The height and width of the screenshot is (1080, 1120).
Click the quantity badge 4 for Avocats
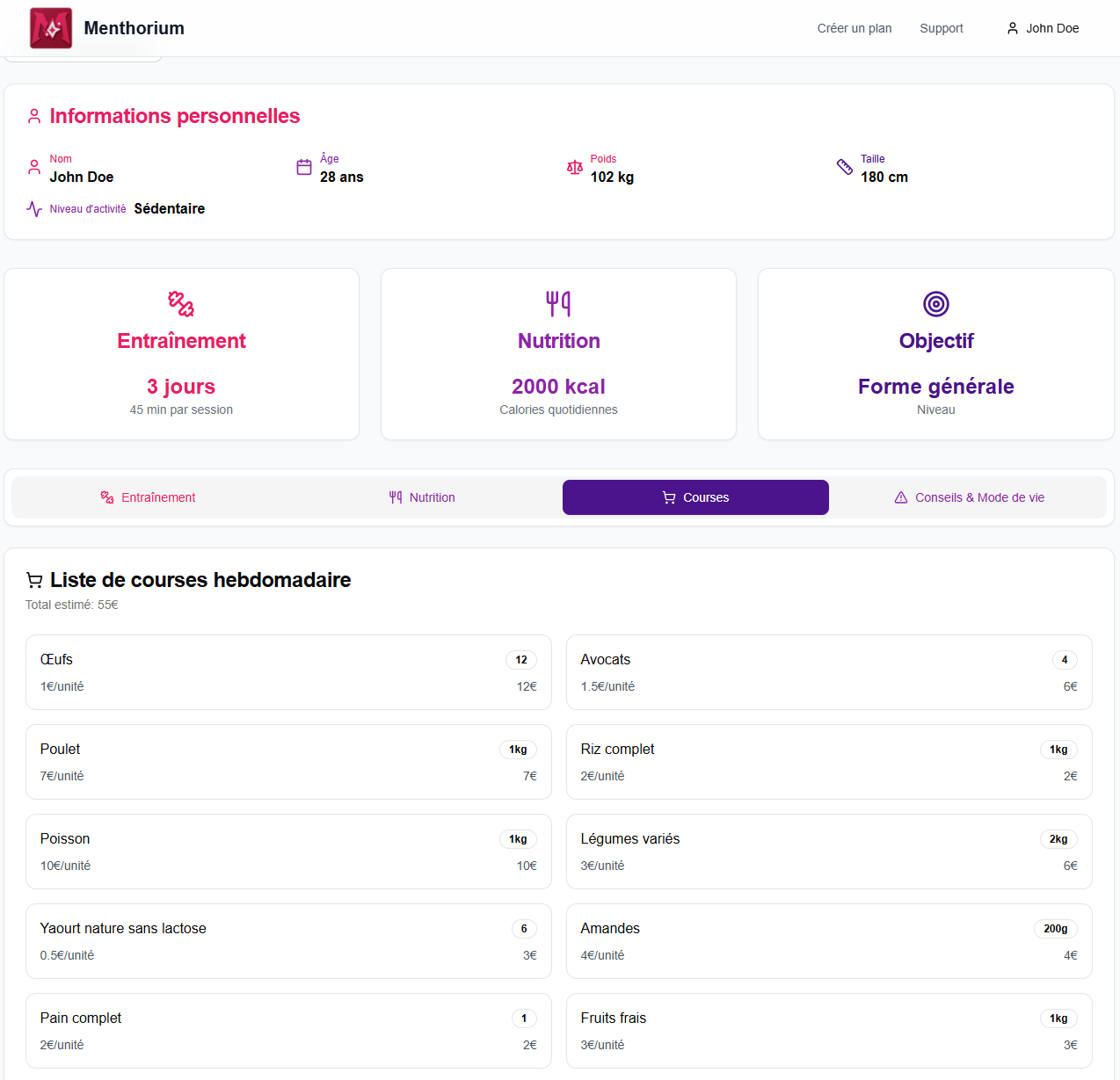pyautogui.click(x=1065, y=660)
